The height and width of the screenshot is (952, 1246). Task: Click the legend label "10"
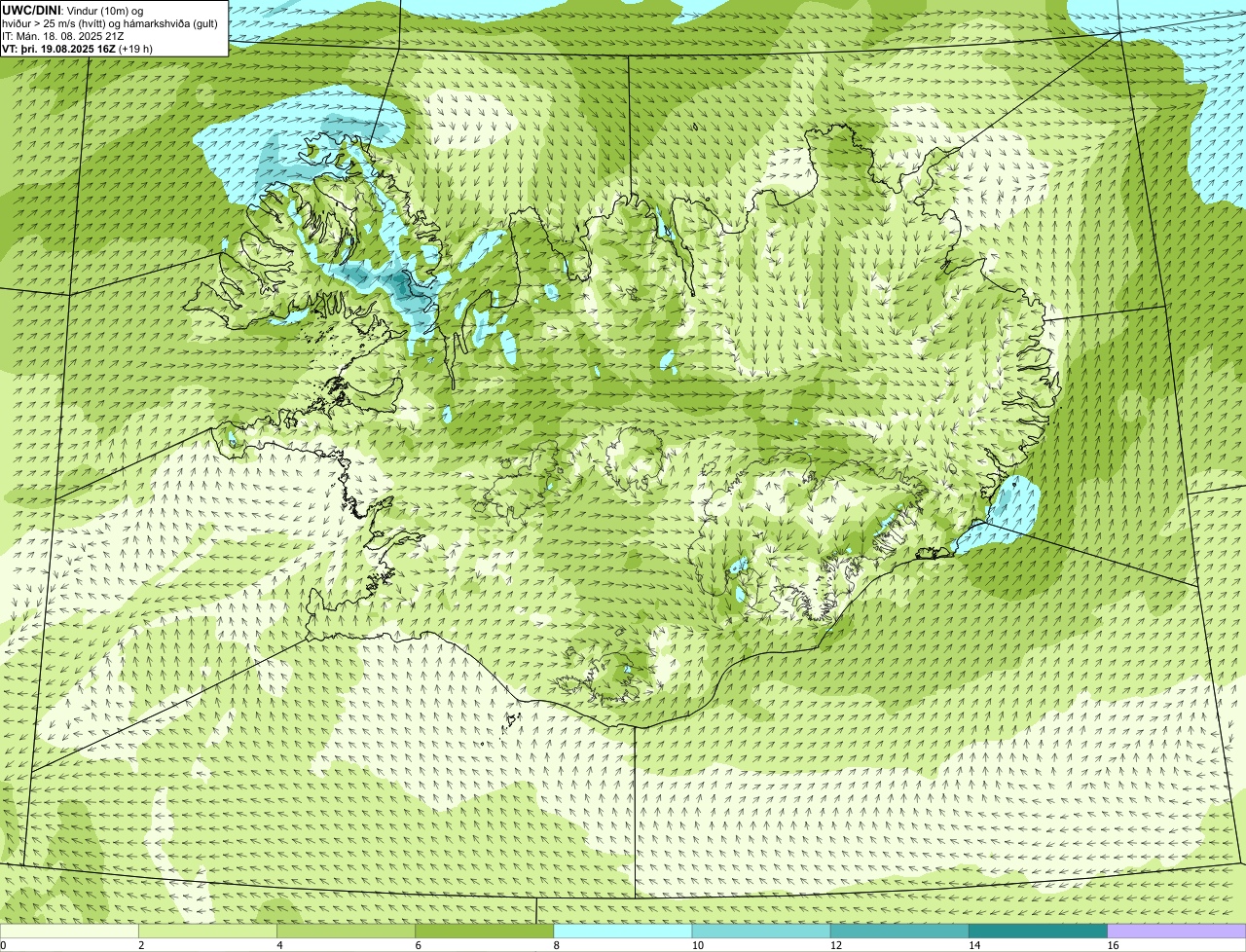click(x=697, y=945)
